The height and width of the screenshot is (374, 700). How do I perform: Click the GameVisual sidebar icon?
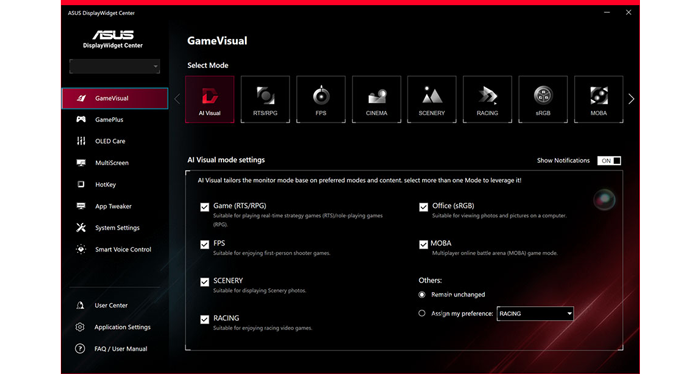click(81, 98)
